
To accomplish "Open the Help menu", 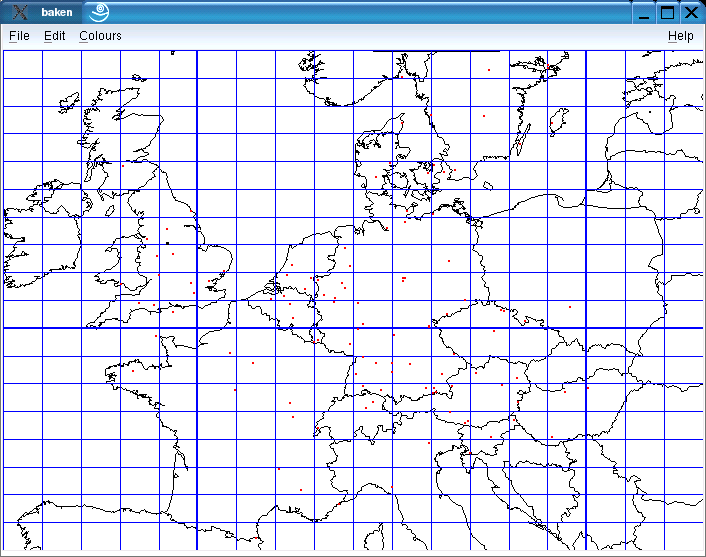I will coord(680,36).
